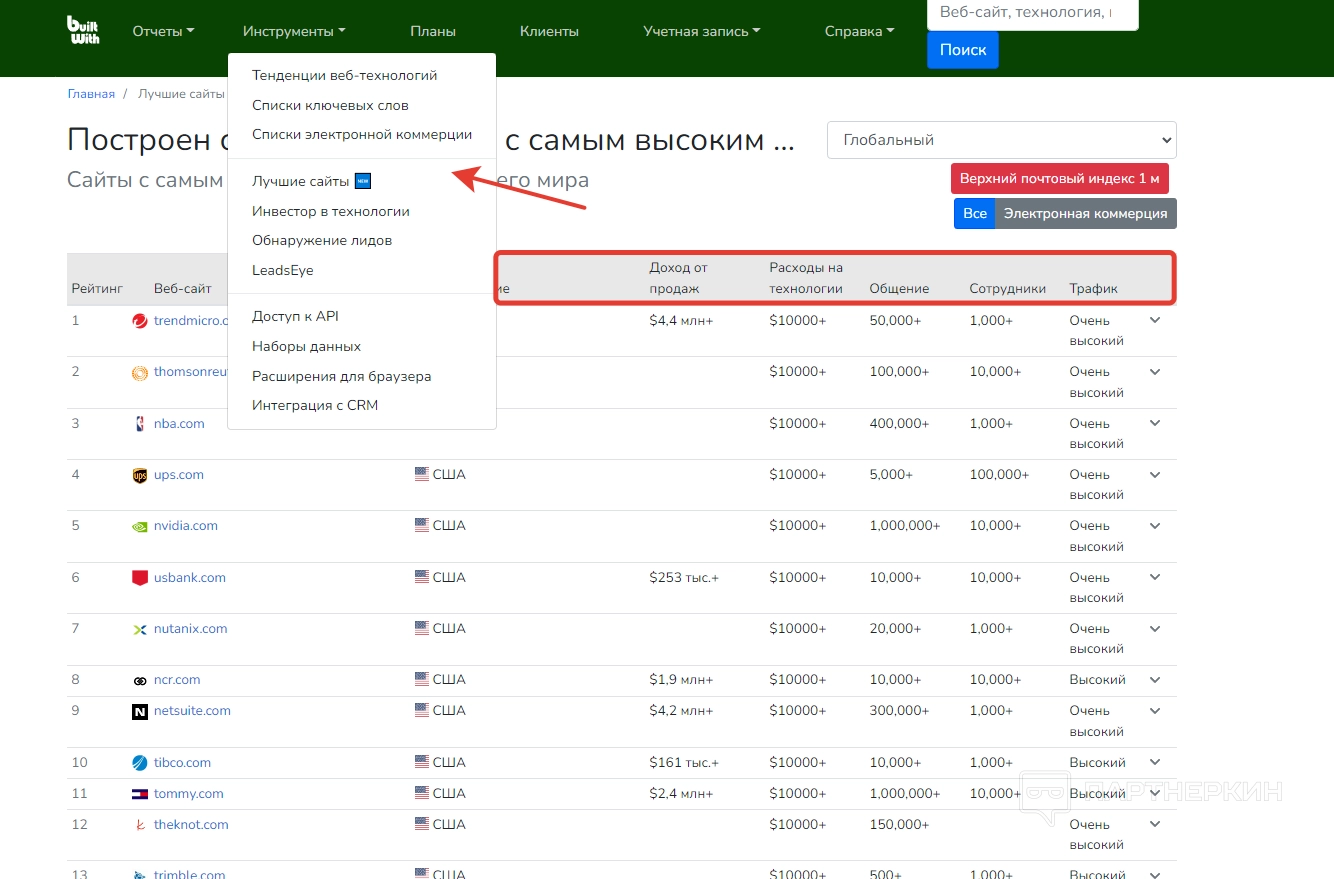Image resolution: width=1334 pixels, height=879 pixels.
Task: Select "Тенденции веб-технологий" menu item
Action: click(344, 75)
